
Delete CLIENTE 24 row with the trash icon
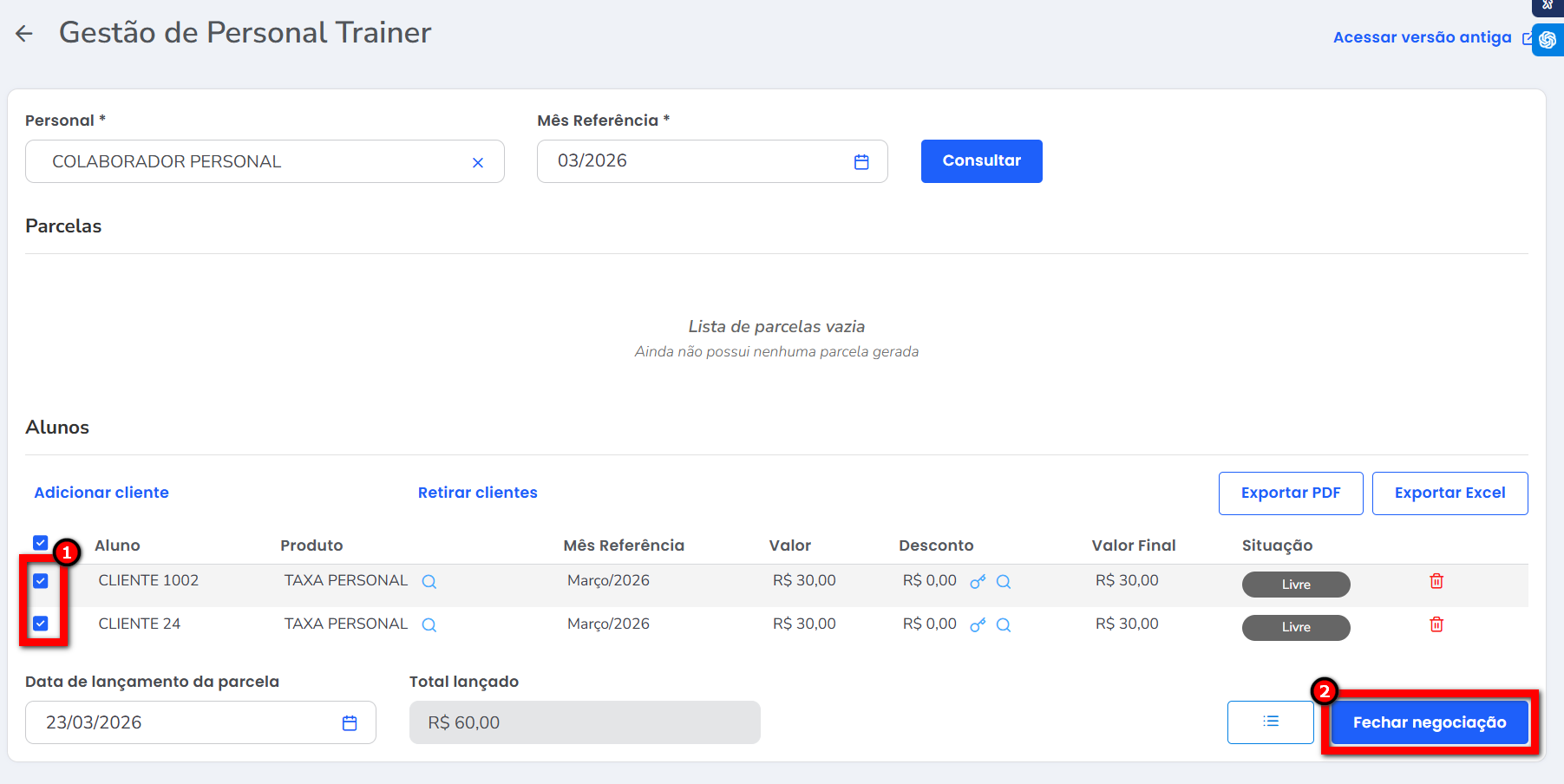1436,624
